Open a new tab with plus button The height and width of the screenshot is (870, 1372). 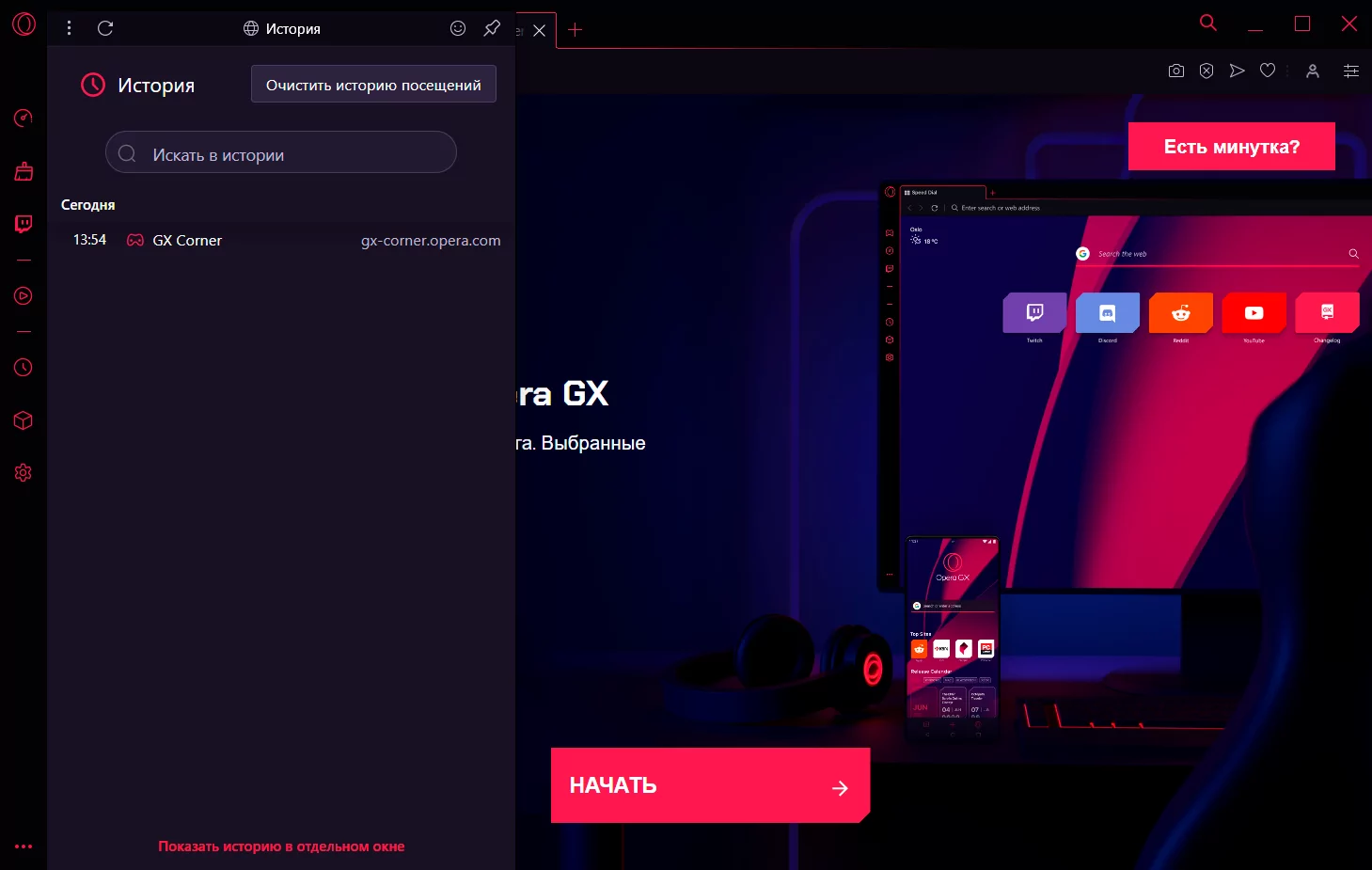pyautogui.click(x=576, y=30)
